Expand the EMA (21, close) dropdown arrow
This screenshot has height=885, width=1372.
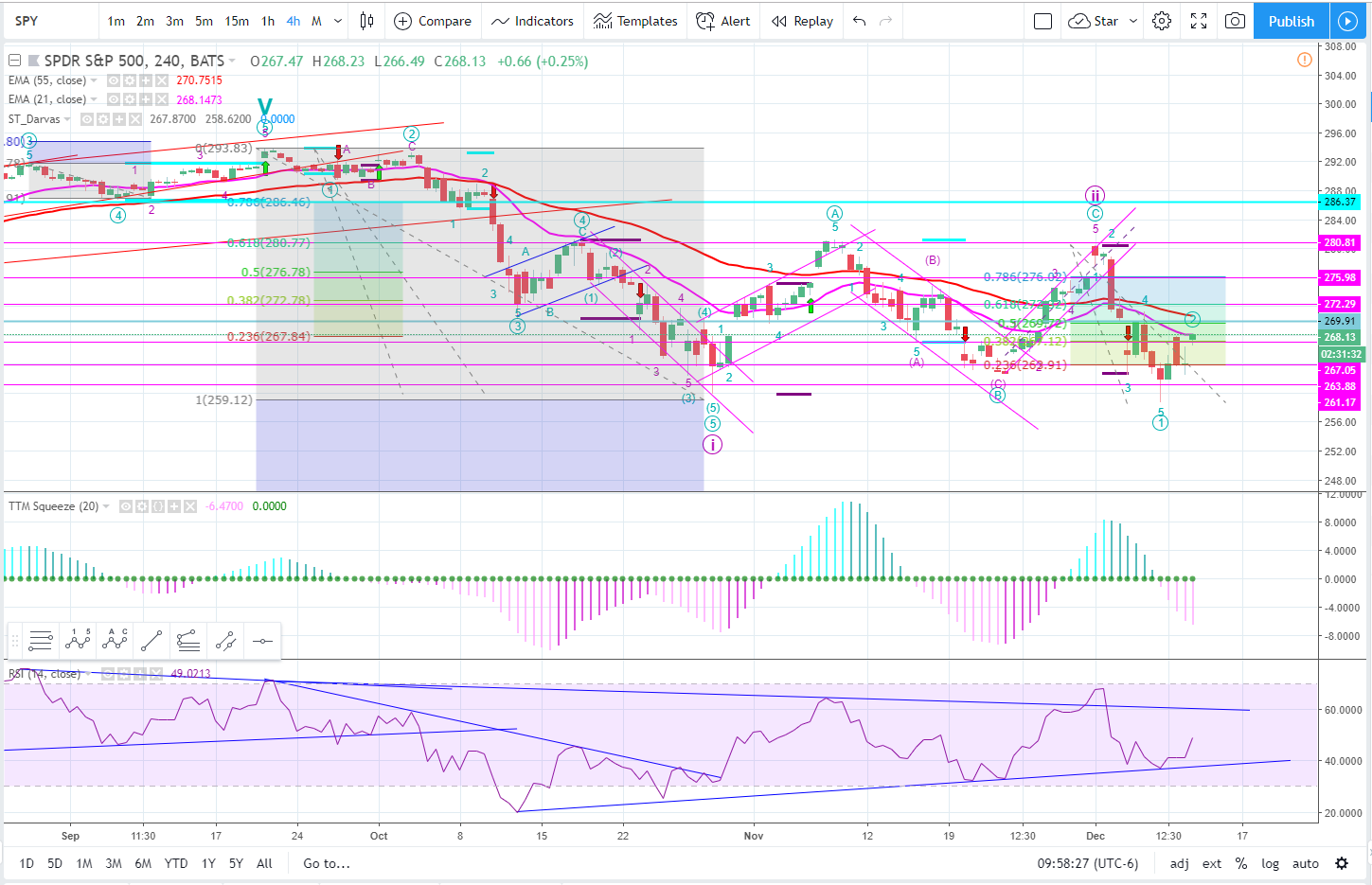(x=94, y=99)
